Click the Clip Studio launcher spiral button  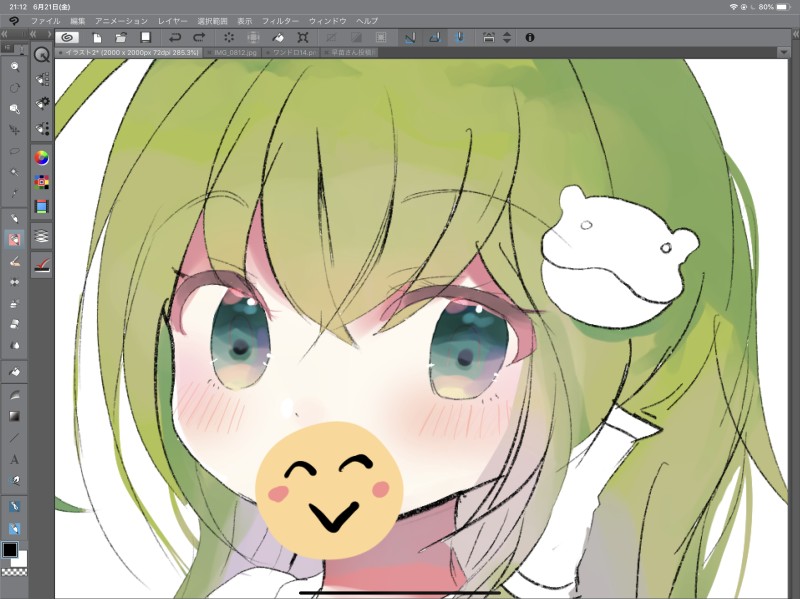pyautogui.click(x=67, y=37)
